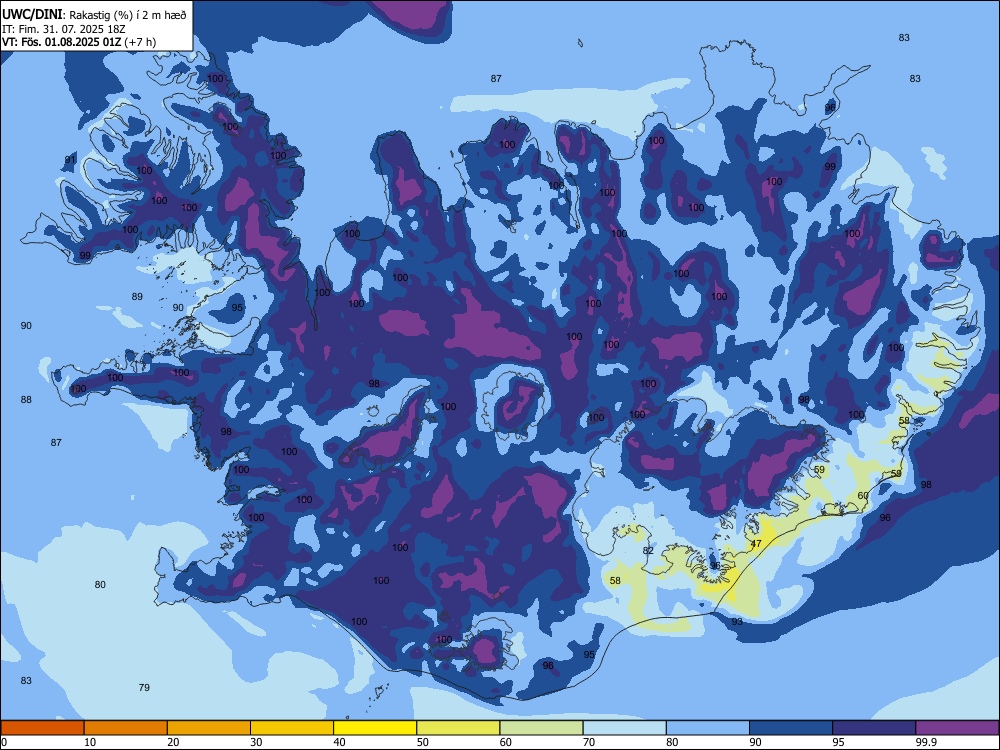Pick the pale blue 70–80 legend swatch
1000x750 pixels.
[x=625, y=728]
